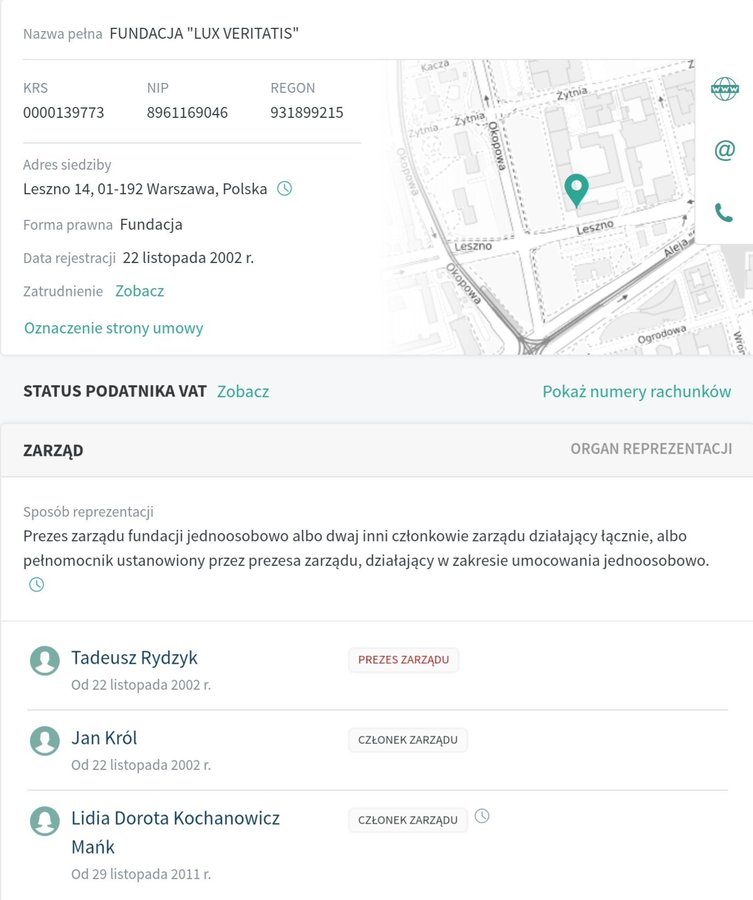Click Zobacz next to Status podatnika VAT
The height and width of the screenshot is (900, 753).
click(x=243, y=391)
